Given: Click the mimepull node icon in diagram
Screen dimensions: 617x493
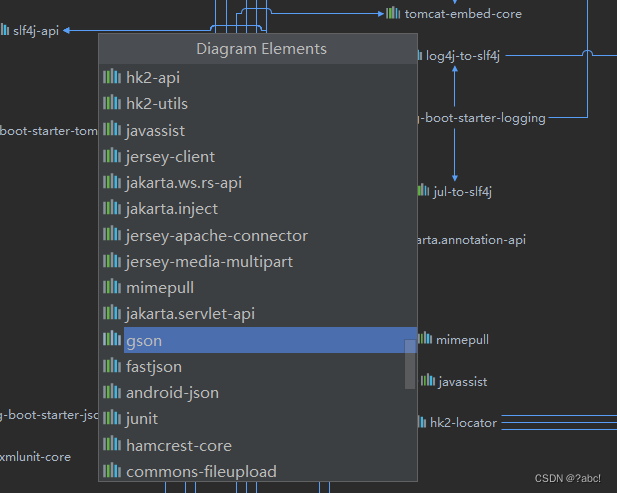Looking at the screenshot, I should tap(425, 338).
